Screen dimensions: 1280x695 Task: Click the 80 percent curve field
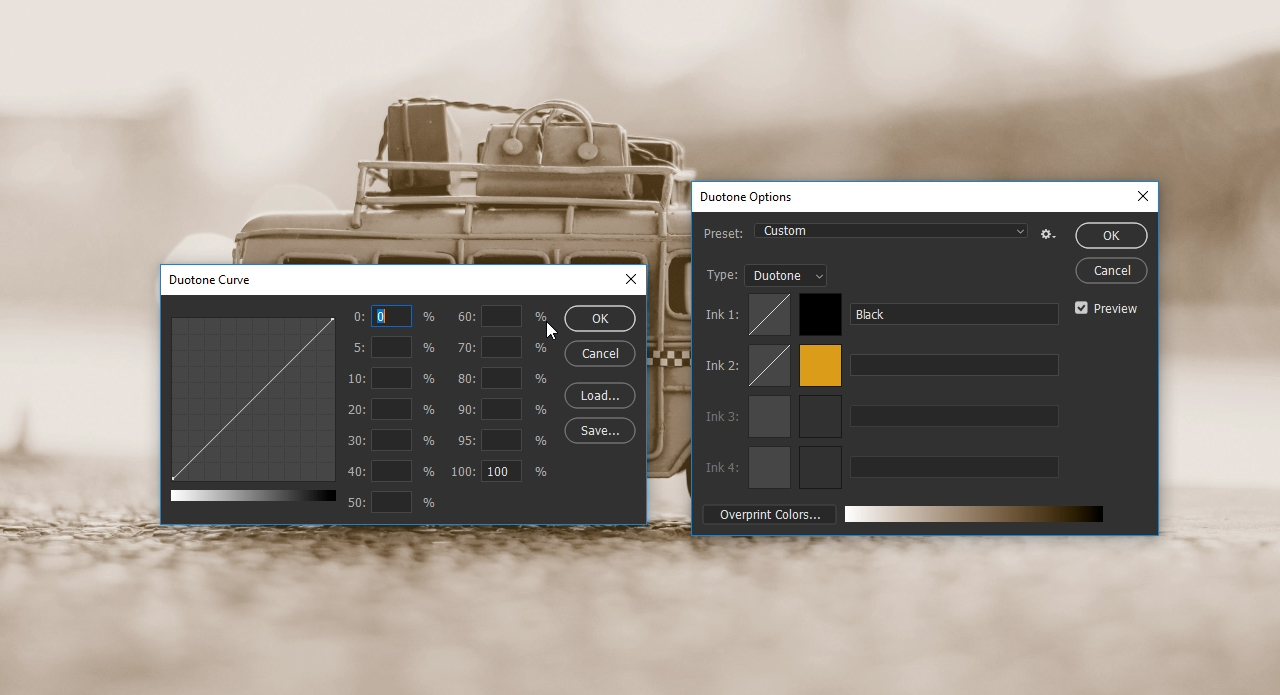pyautogui.click(x=501, y=379)
